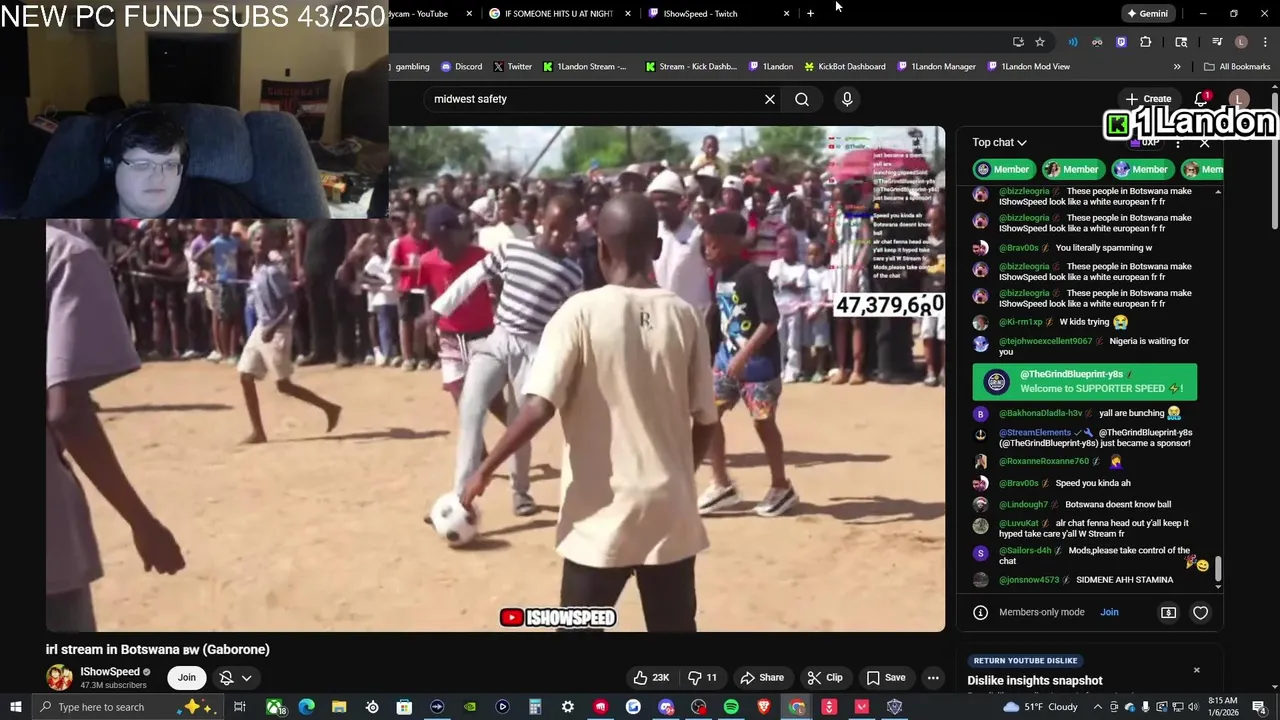Close the live chat panel
Screen dimensions: 1280x720
pyautogui.click(x=1204, y=143)
